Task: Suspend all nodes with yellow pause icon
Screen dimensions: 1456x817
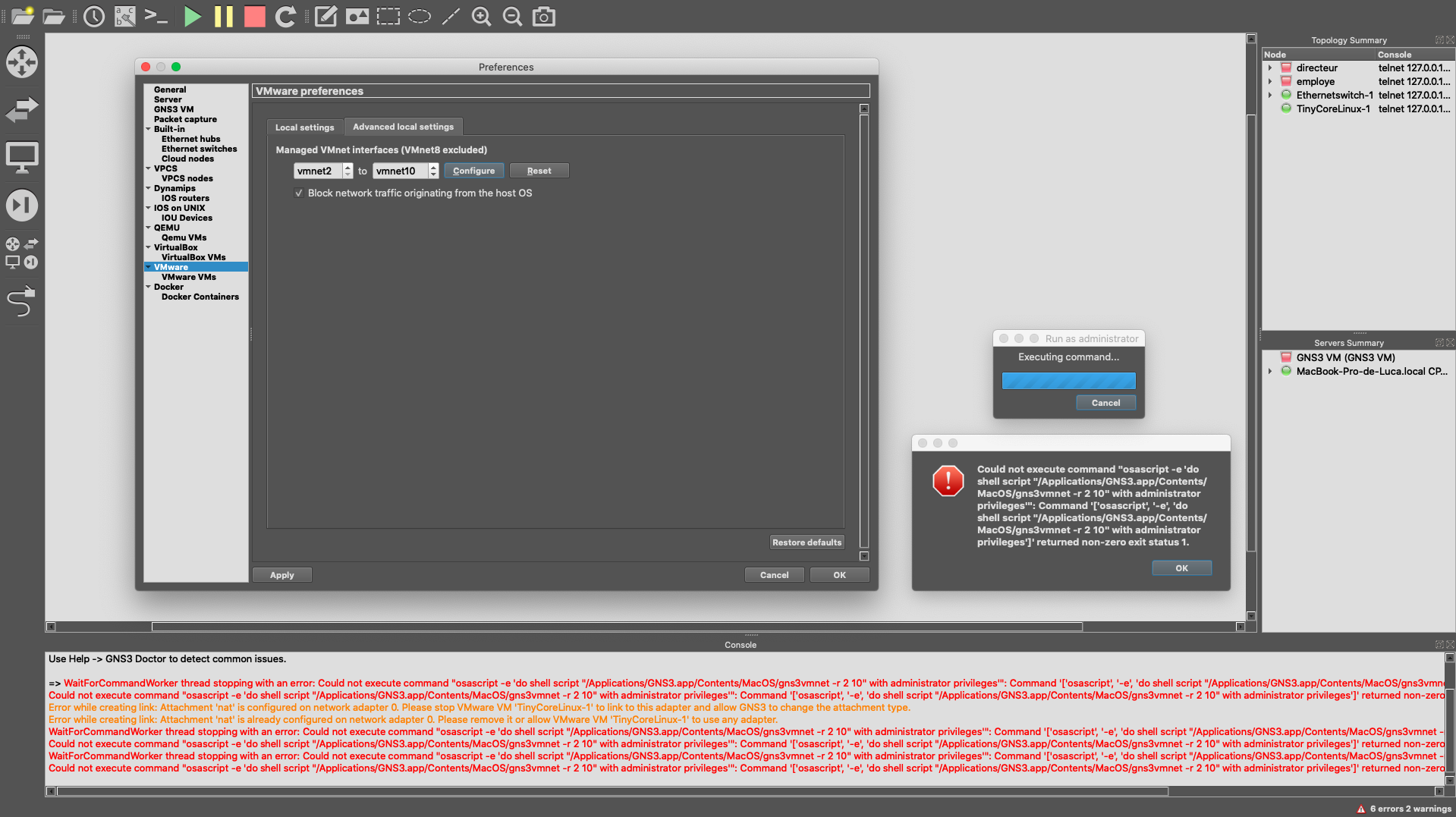Action: 223,16
